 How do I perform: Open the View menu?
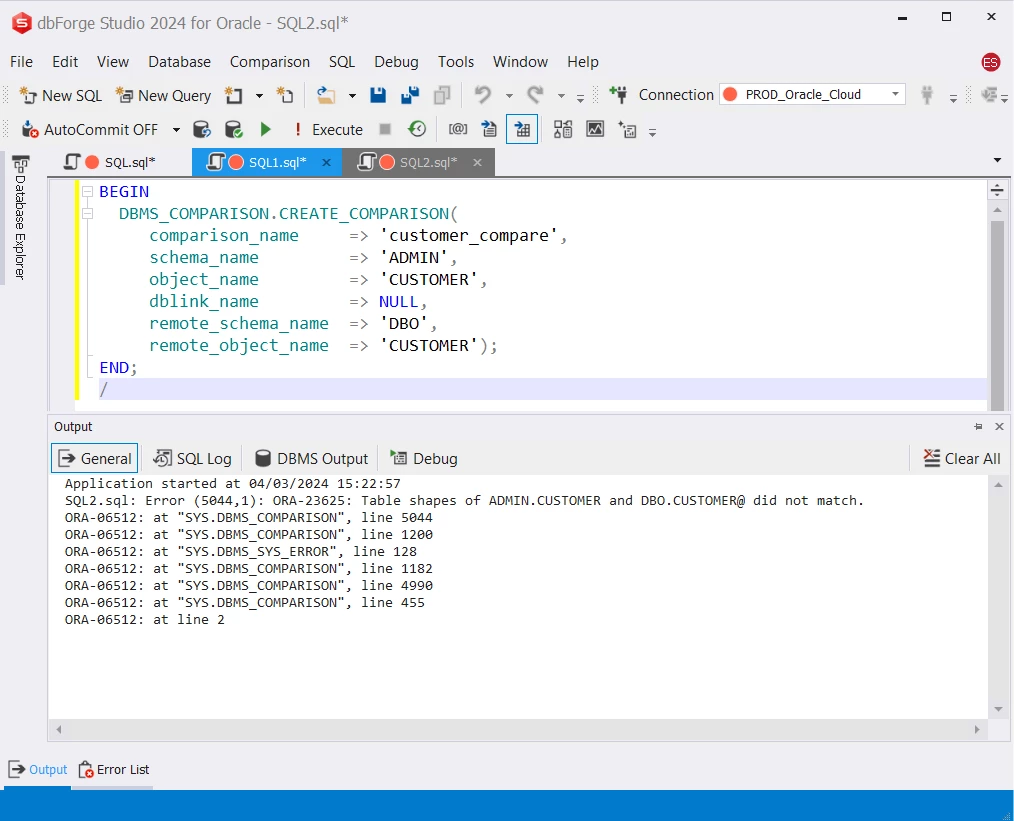pos(113,62)
